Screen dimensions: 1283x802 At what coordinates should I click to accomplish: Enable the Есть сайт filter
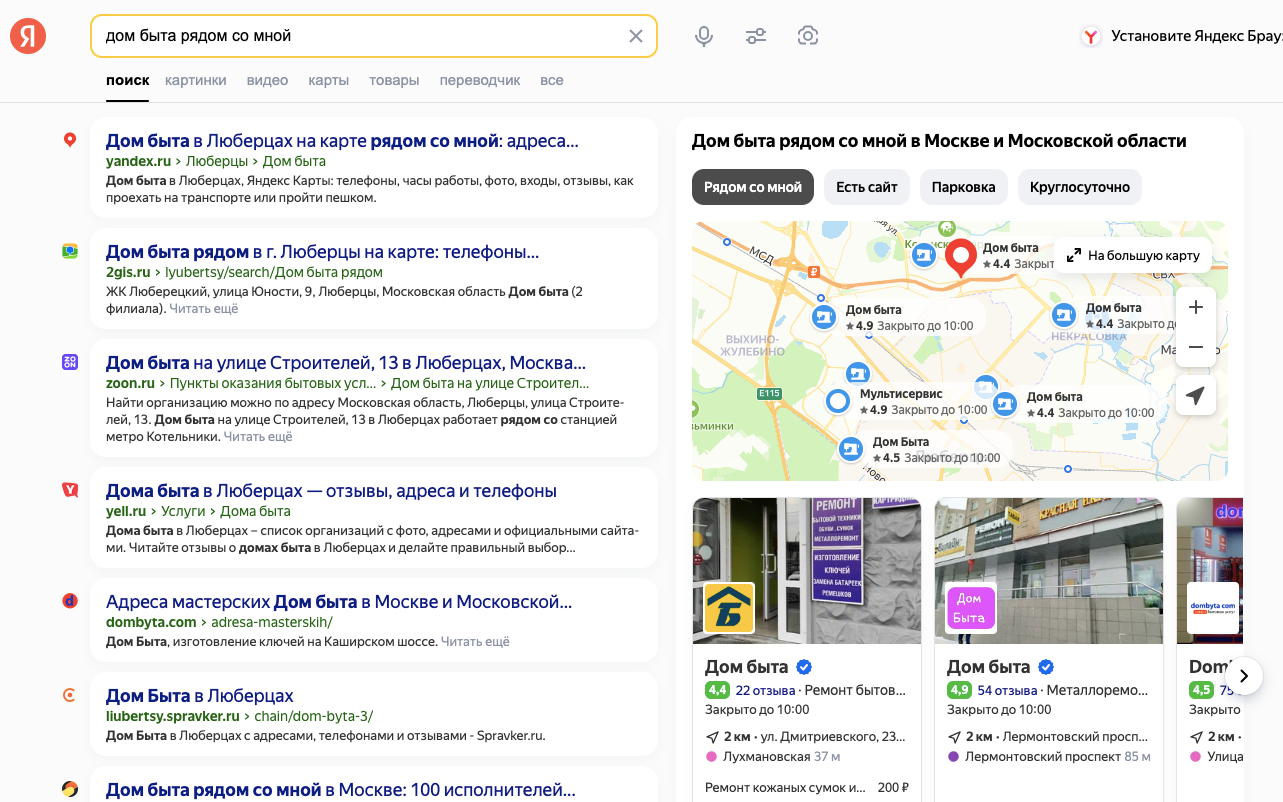tap(866, 187)
